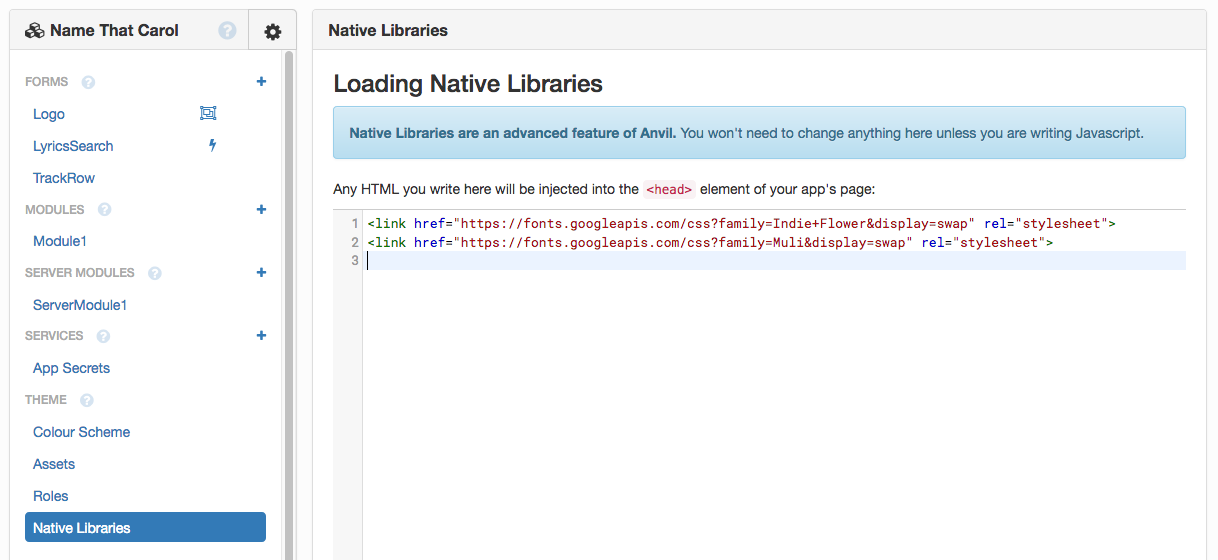
Task: Add a new server module via plus icon
Action: [x=261, y=273]
